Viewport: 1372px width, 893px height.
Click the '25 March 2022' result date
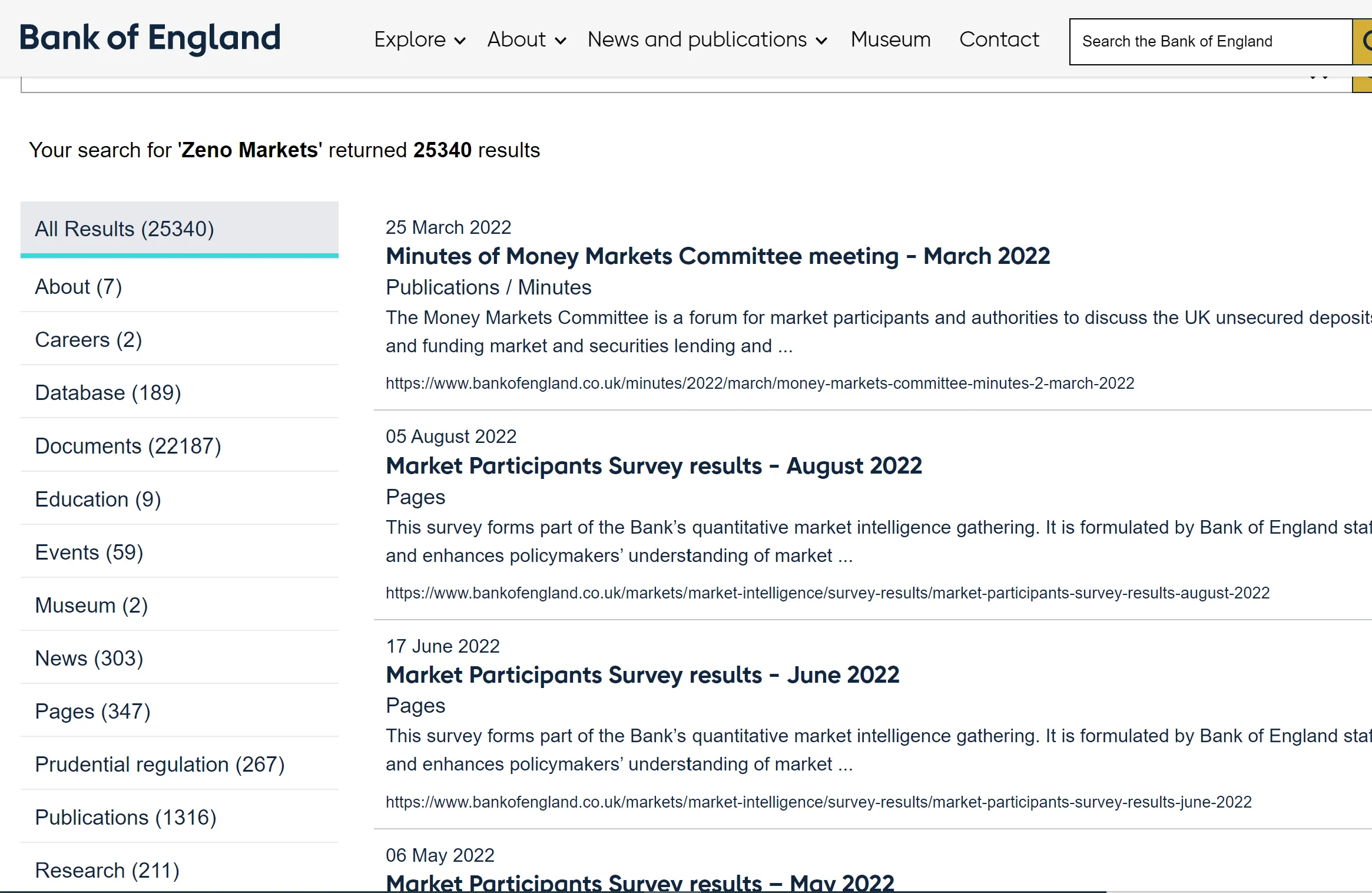click(x=448, y=227)
